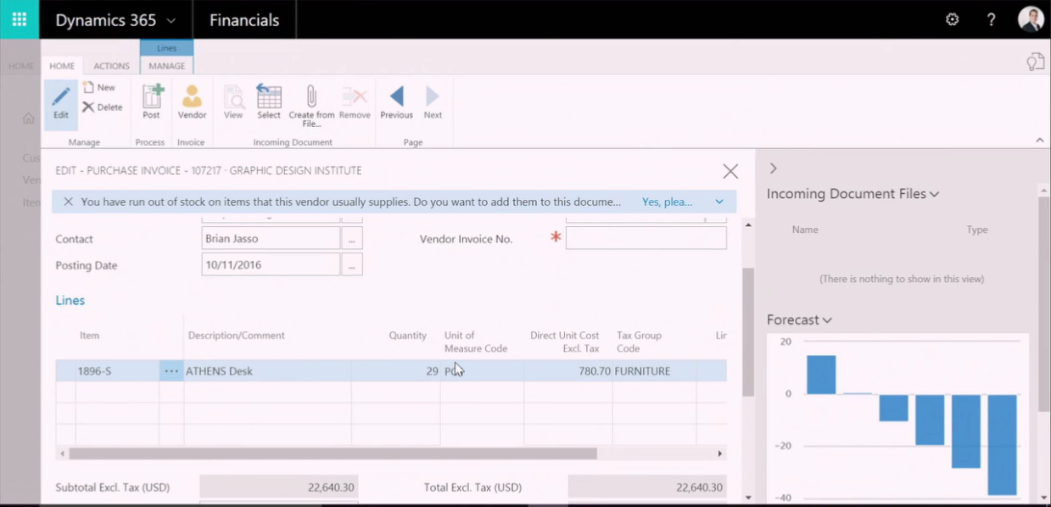
Task: Click the page vertical scrollbar thumb
Action: click(x=747, y=332)
